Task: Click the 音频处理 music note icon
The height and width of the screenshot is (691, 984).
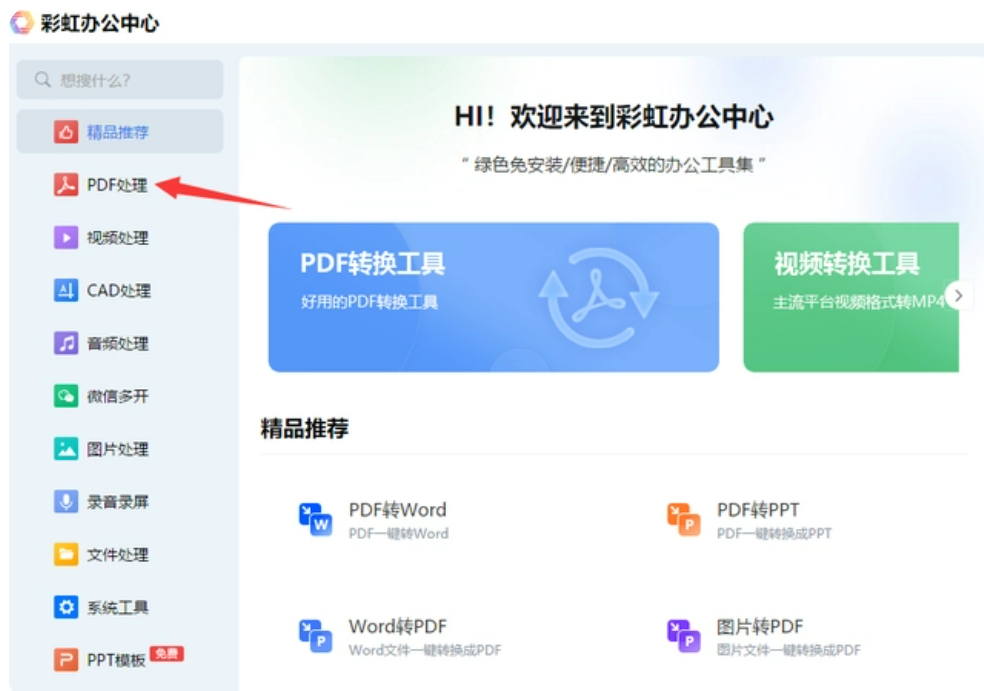Action: (x=65, y=343)
